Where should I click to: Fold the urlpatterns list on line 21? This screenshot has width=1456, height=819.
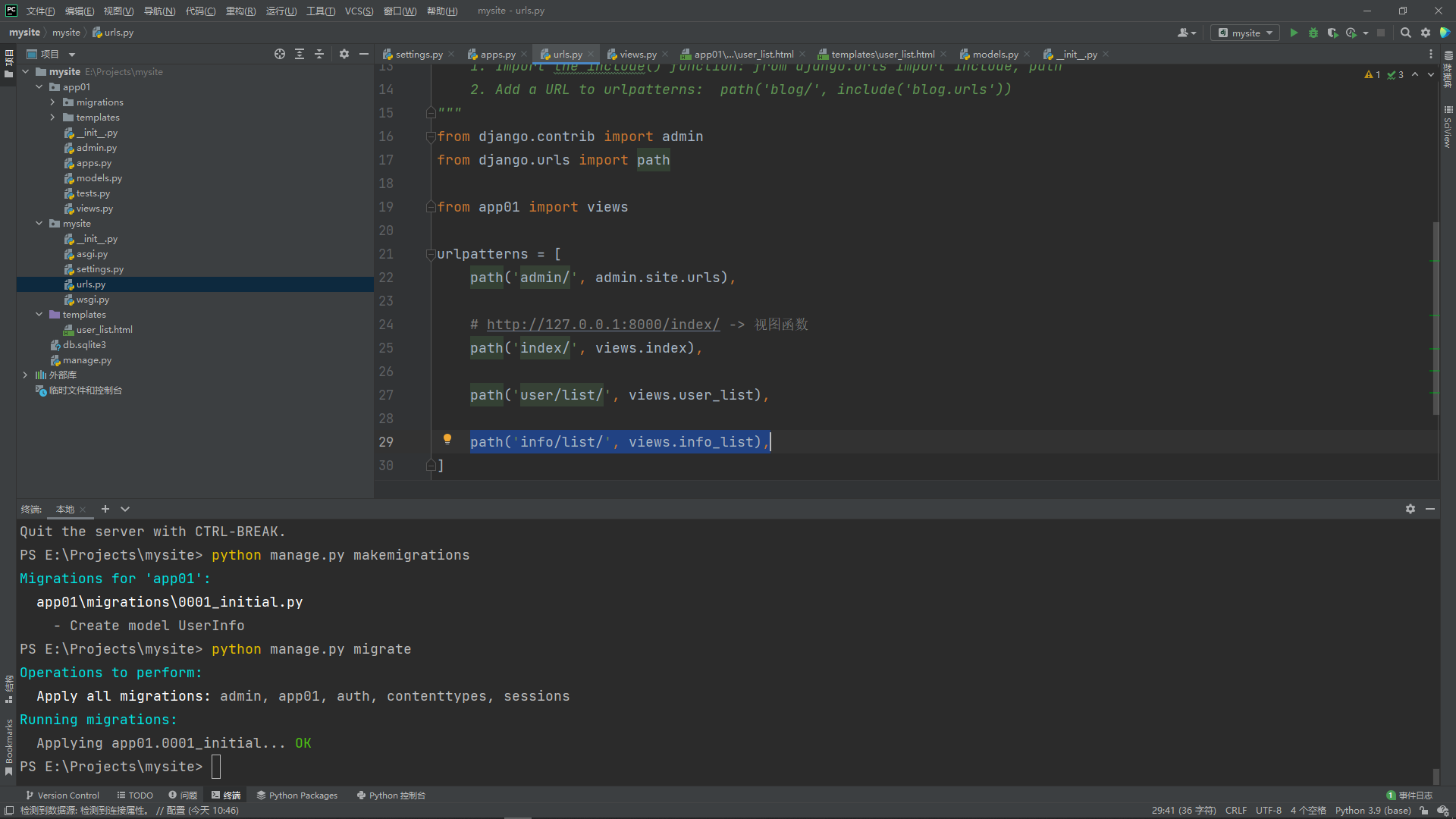click(x=431, y=255)
